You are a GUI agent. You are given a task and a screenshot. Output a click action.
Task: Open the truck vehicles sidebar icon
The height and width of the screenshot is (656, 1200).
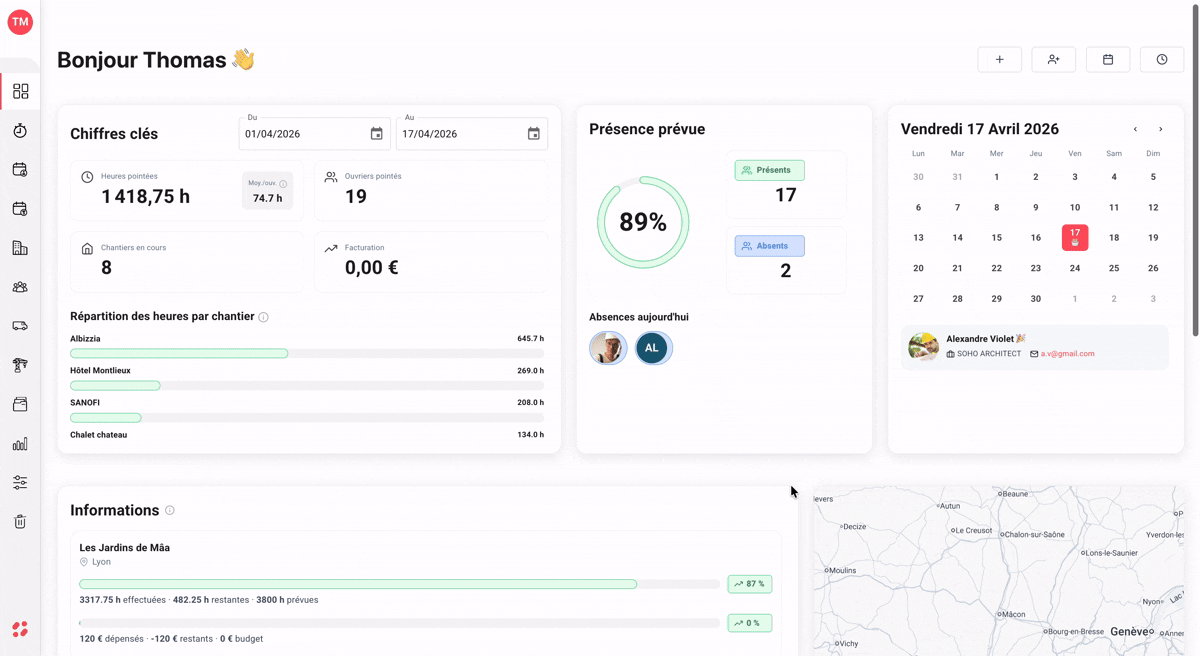tap(20, 326)
